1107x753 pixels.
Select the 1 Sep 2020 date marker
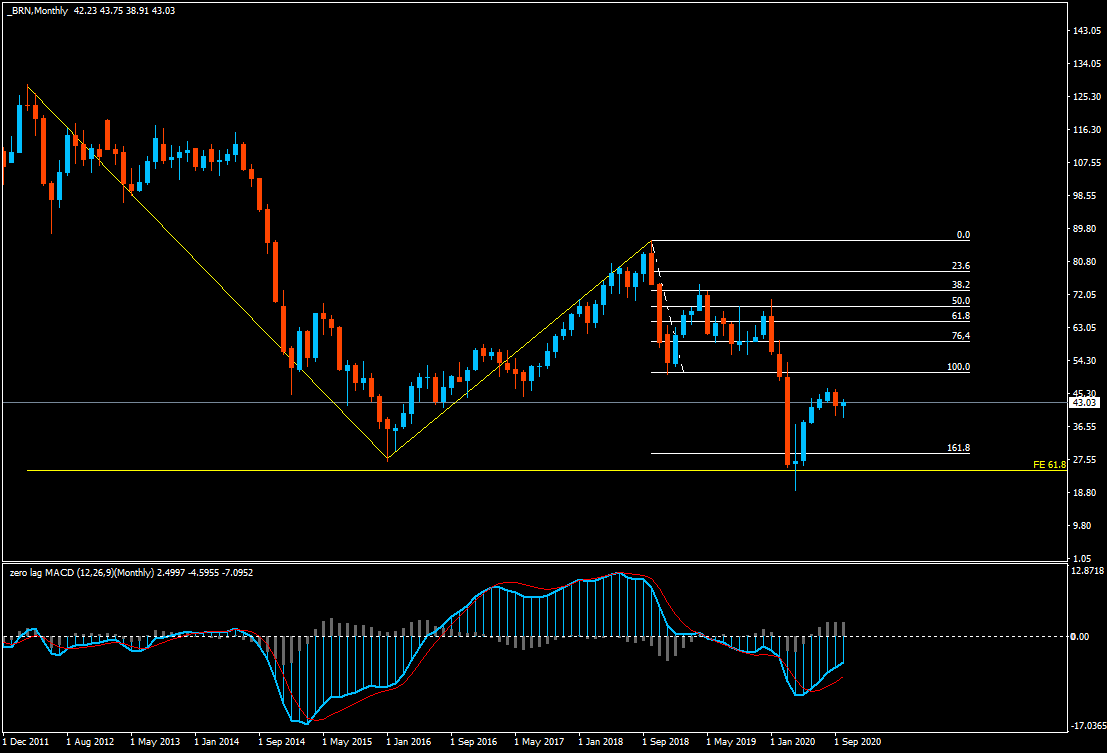[858, 742]
